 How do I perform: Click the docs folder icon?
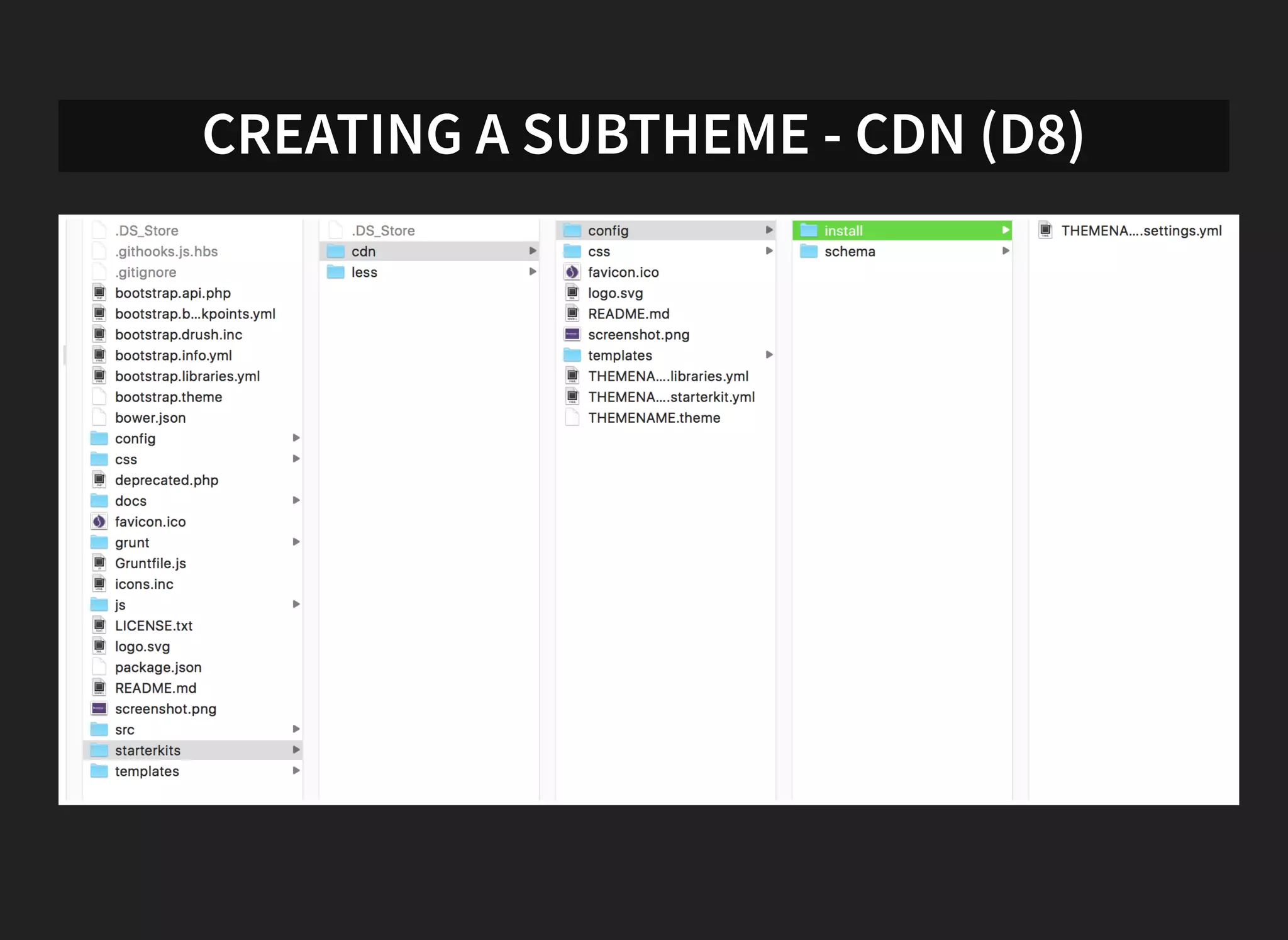pos(99,500)
